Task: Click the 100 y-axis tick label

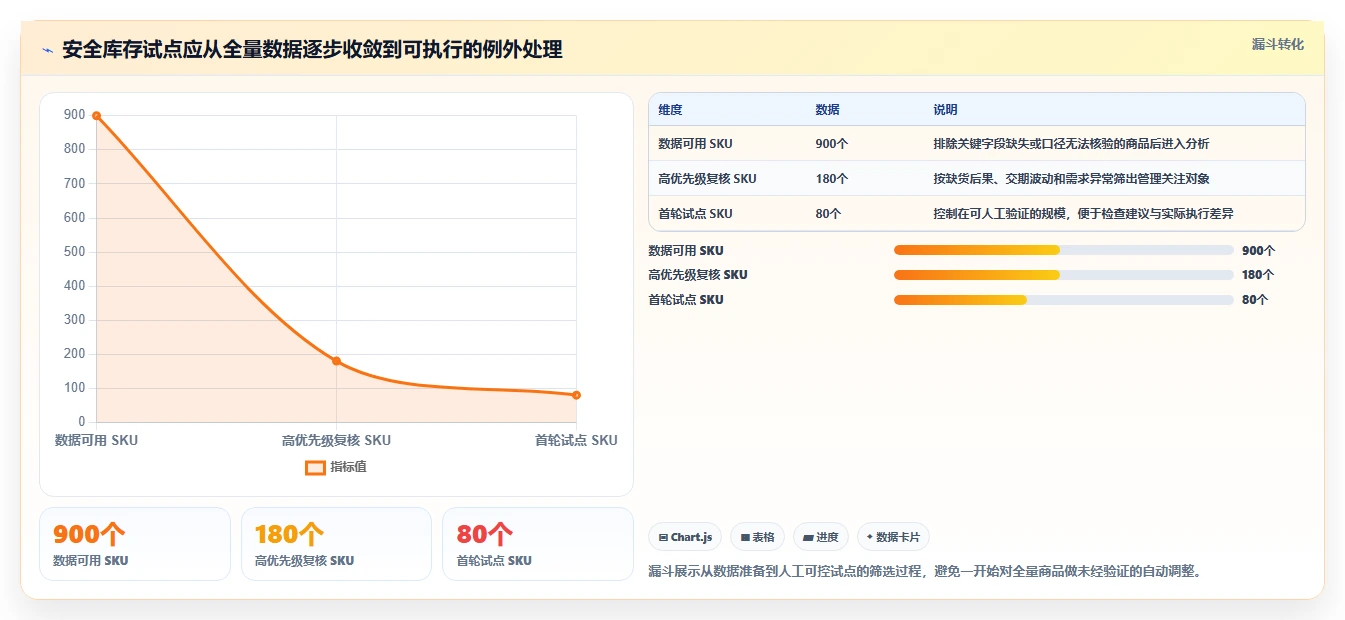Action: click(x=75, y=388)
